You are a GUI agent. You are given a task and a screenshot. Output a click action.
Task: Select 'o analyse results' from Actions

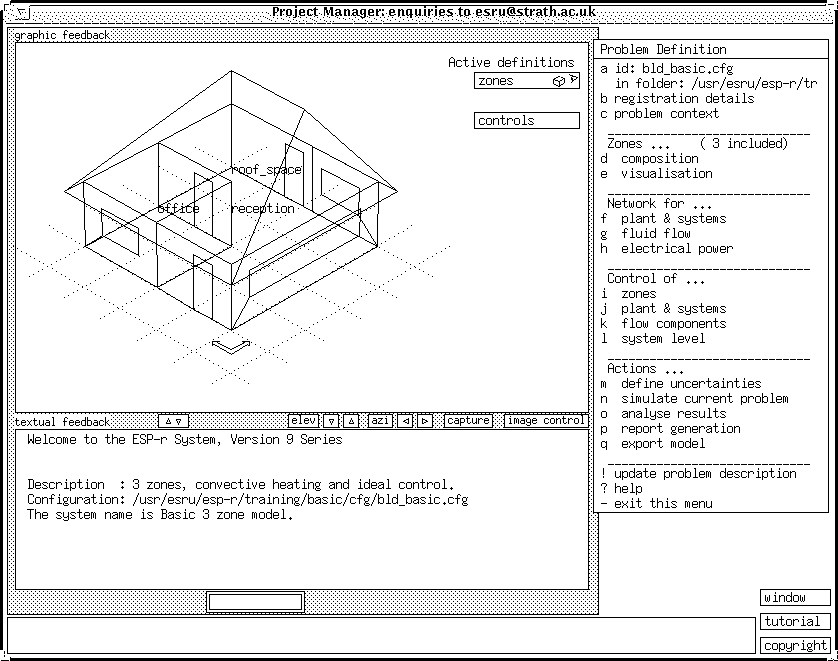[x=672, y=414]
